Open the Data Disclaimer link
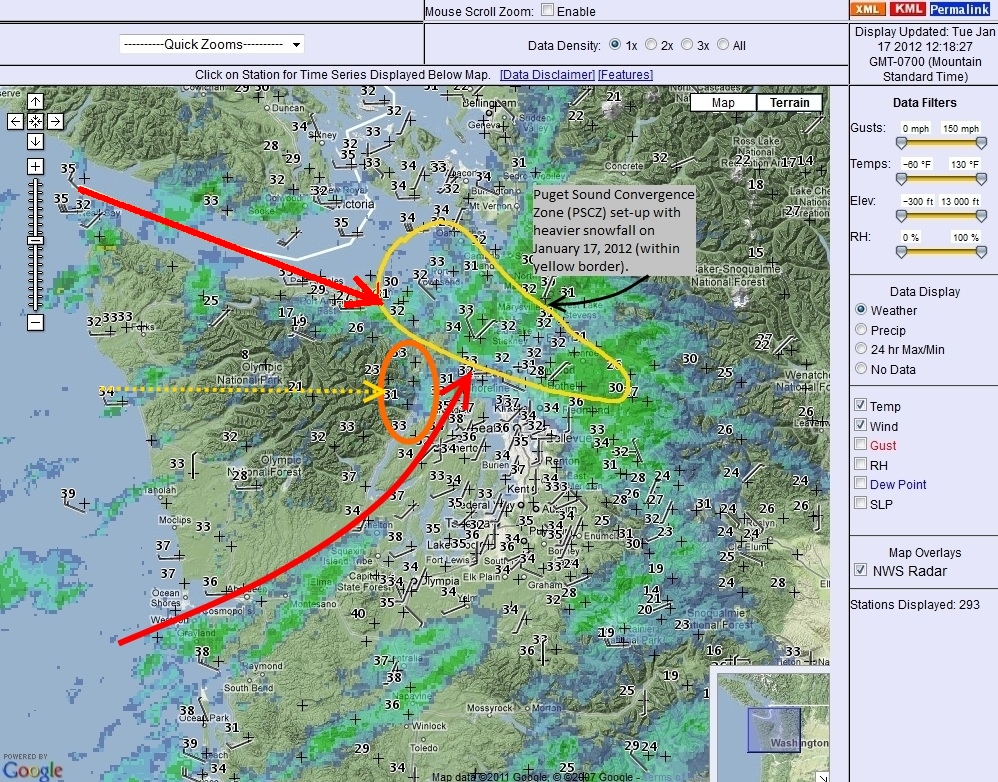Screen dimensions: 998x782 click(x=547, y=74)
